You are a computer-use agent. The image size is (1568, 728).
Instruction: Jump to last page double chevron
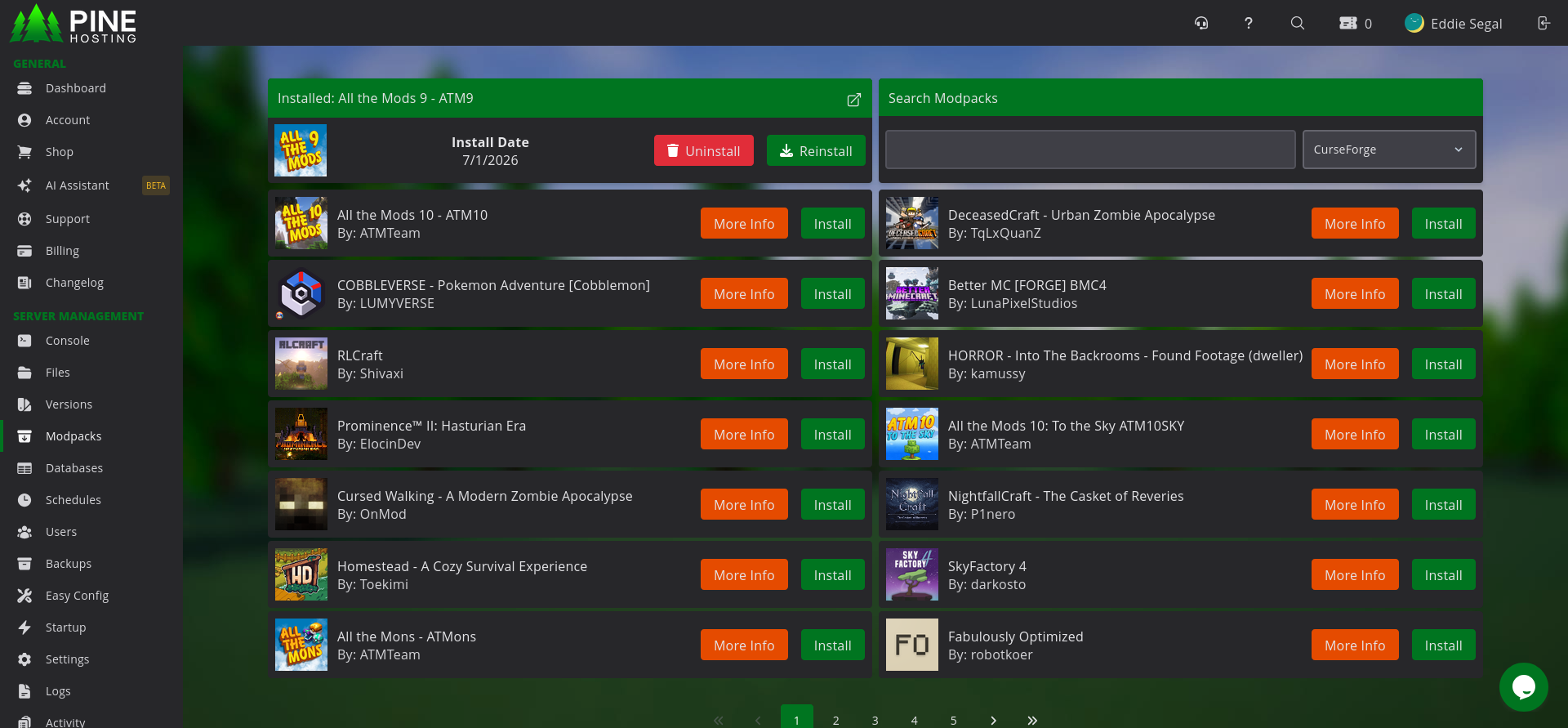click(1032, 720)
